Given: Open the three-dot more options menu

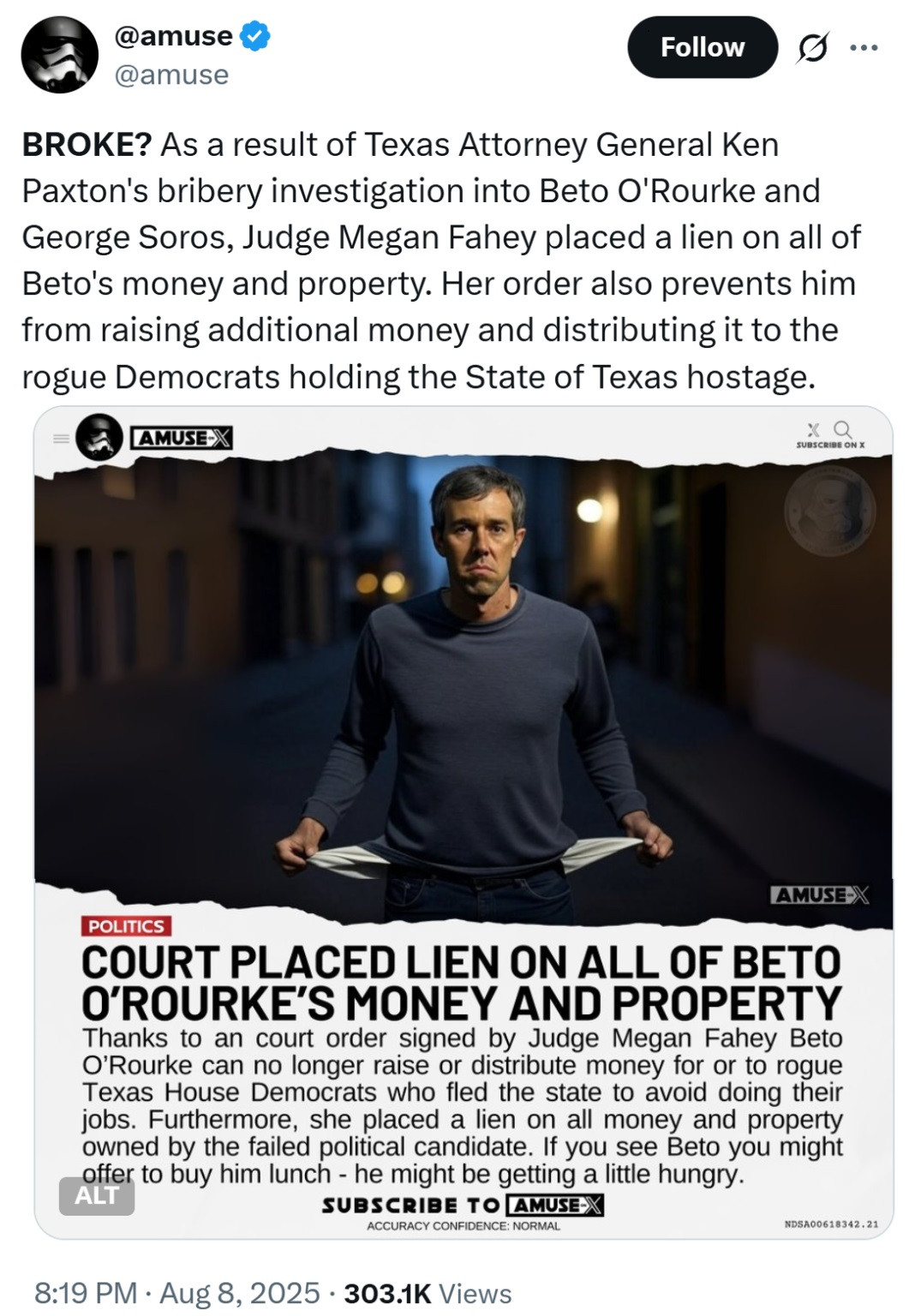Looking at the screenshot, I should point(864,48).
